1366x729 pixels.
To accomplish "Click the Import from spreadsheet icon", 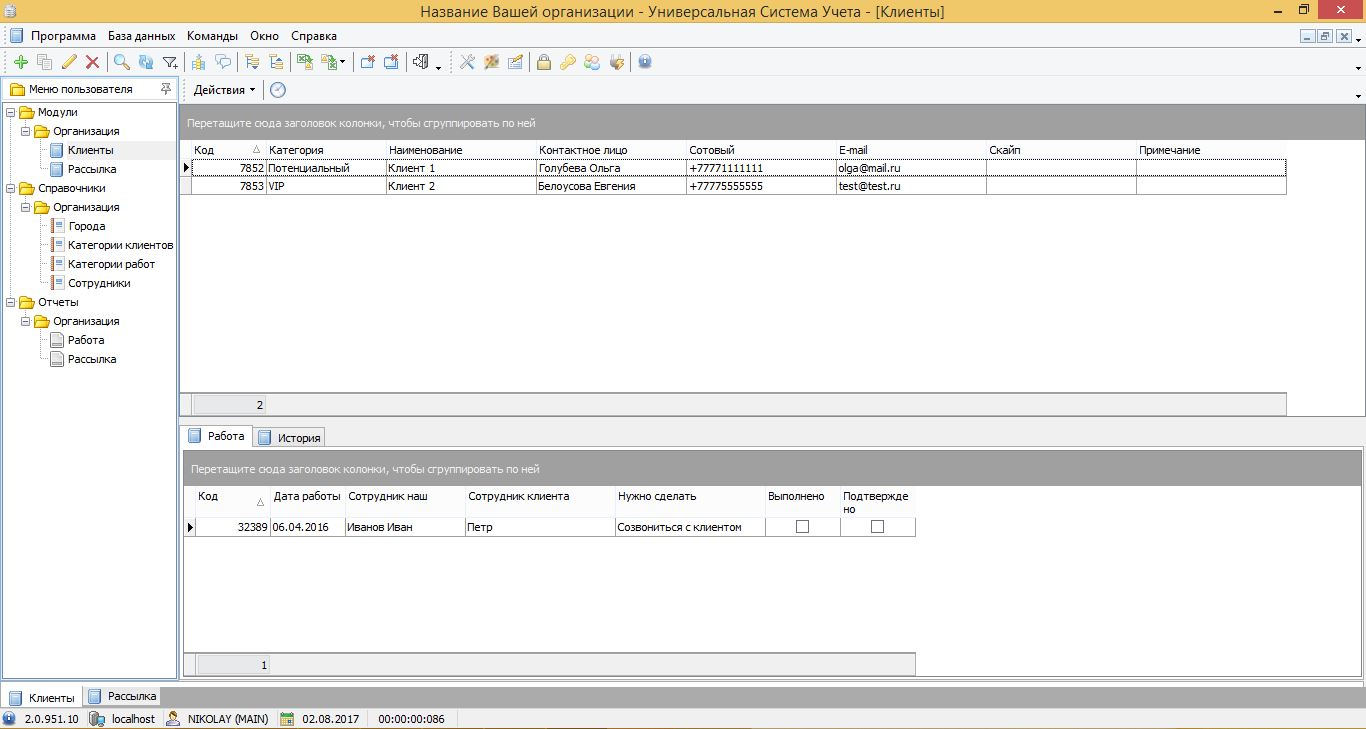I will (x=330, y=62).
